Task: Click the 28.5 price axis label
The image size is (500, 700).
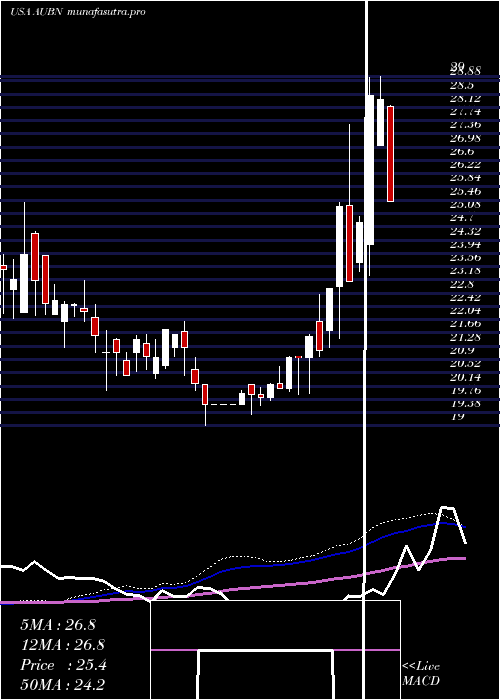Action: (462, 85)
